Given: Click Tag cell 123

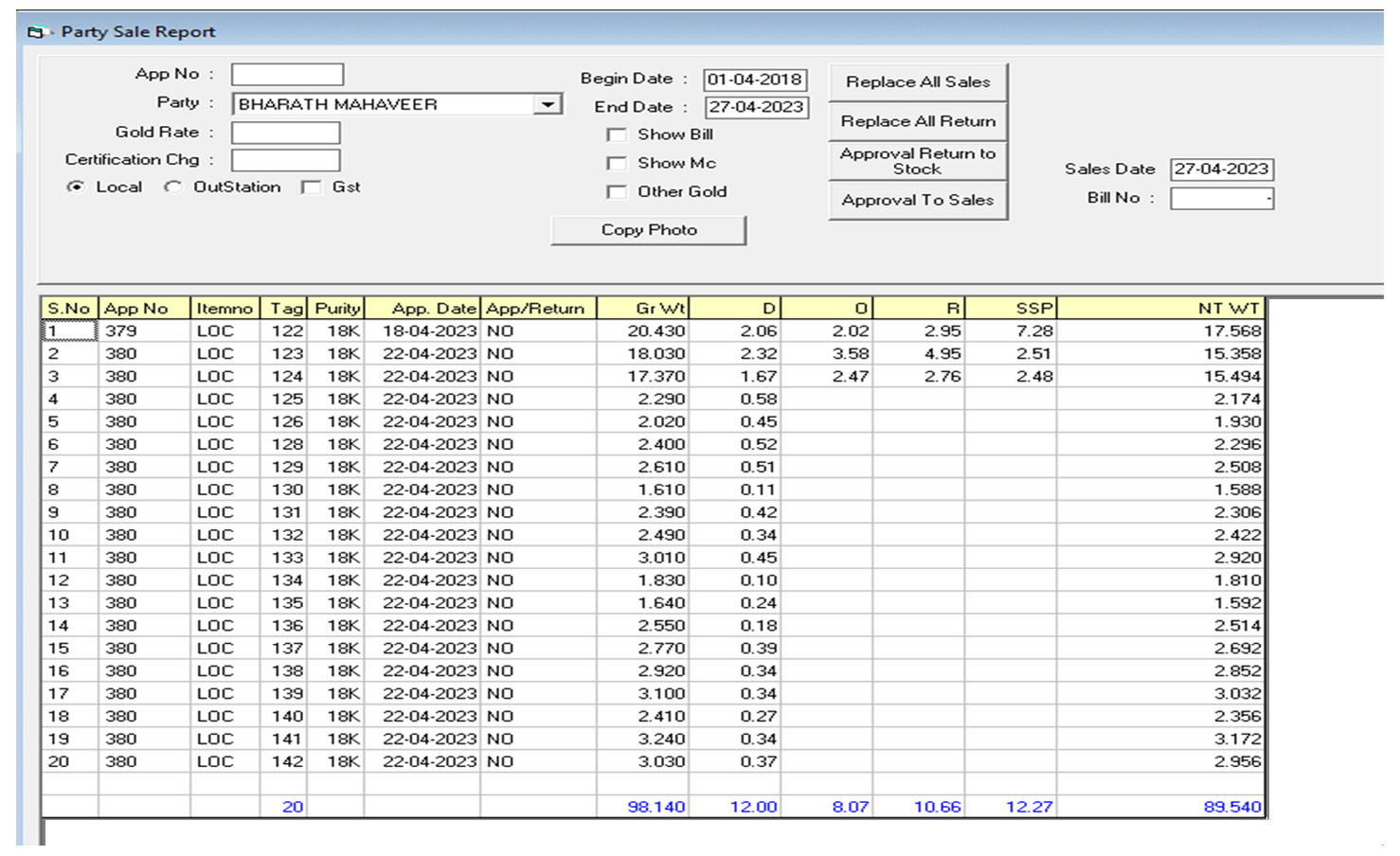Looking at the screenshot, I should tap(283, 354).
